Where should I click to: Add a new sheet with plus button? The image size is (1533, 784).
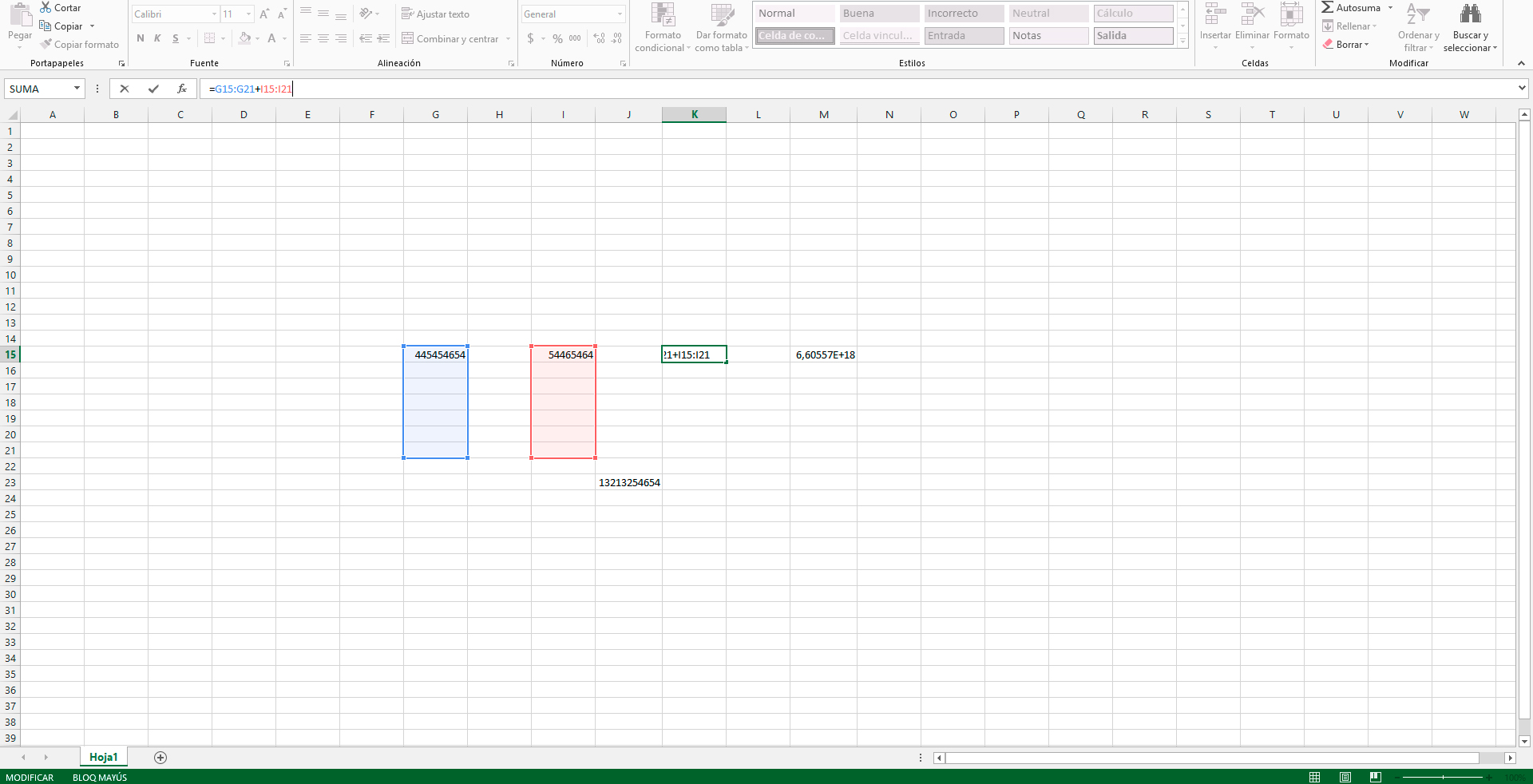point(160,758)
